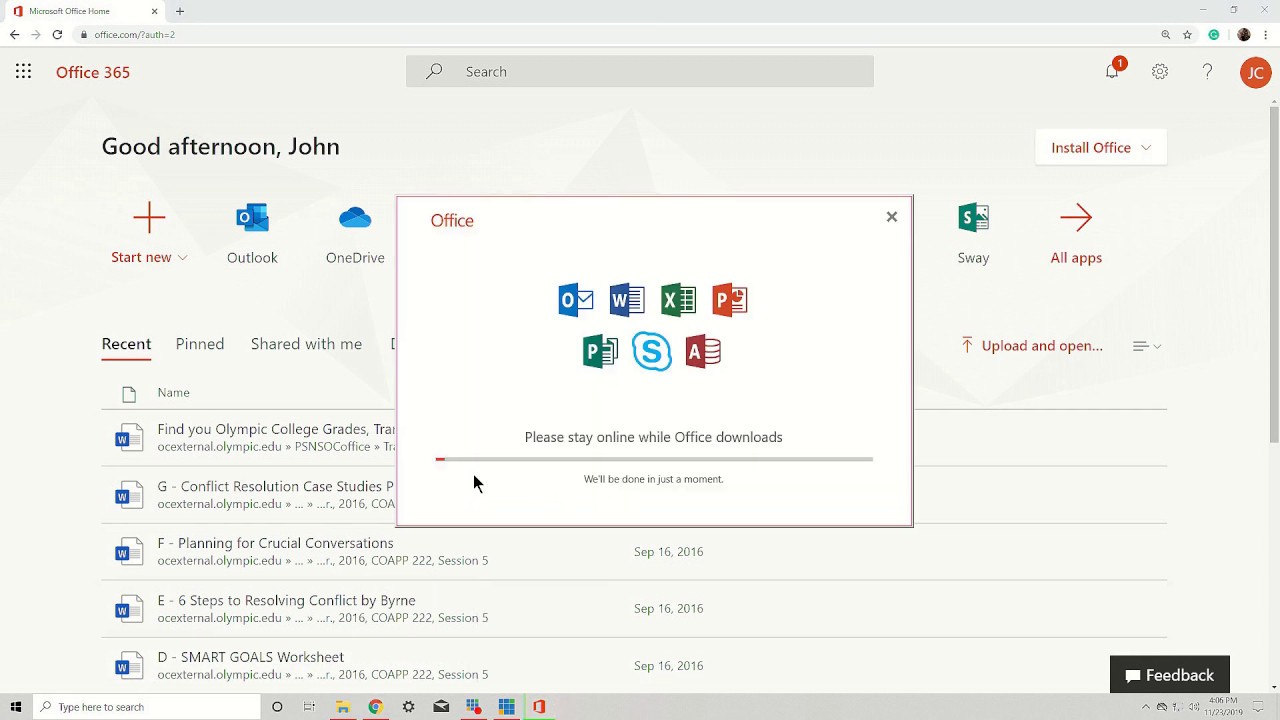Bookmark this page with the star
The width and height of the screenshot is (1280, 720).
point(1188,34)
